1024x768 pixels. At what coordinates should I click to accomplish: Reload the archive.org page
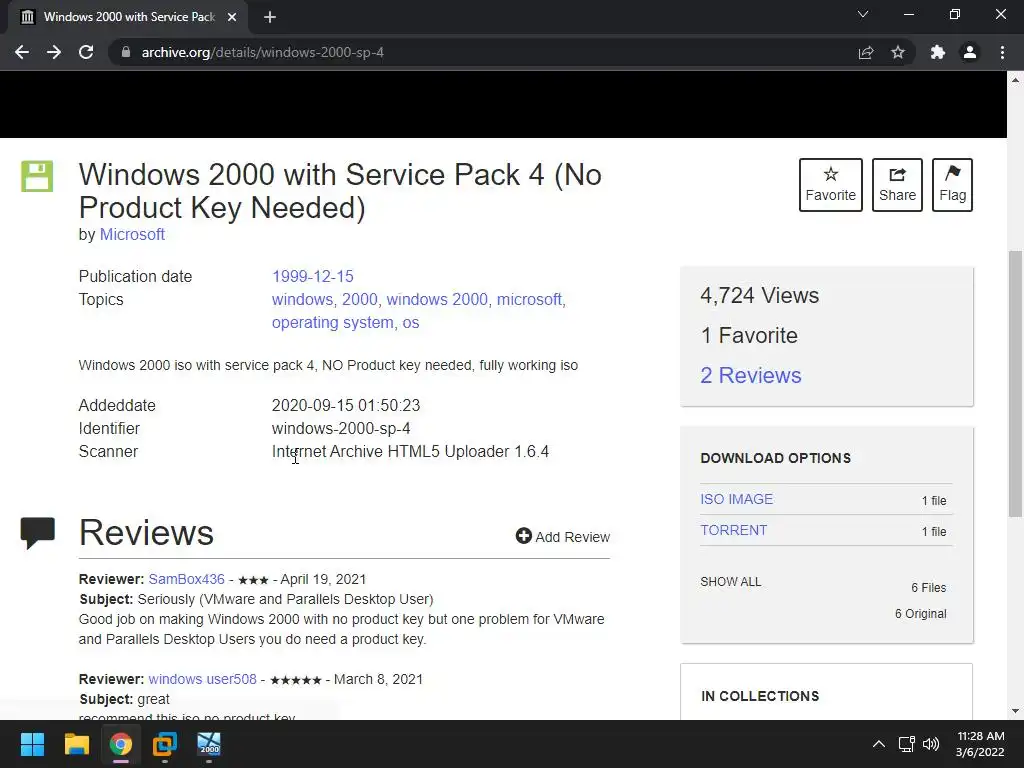pos(86,52)
